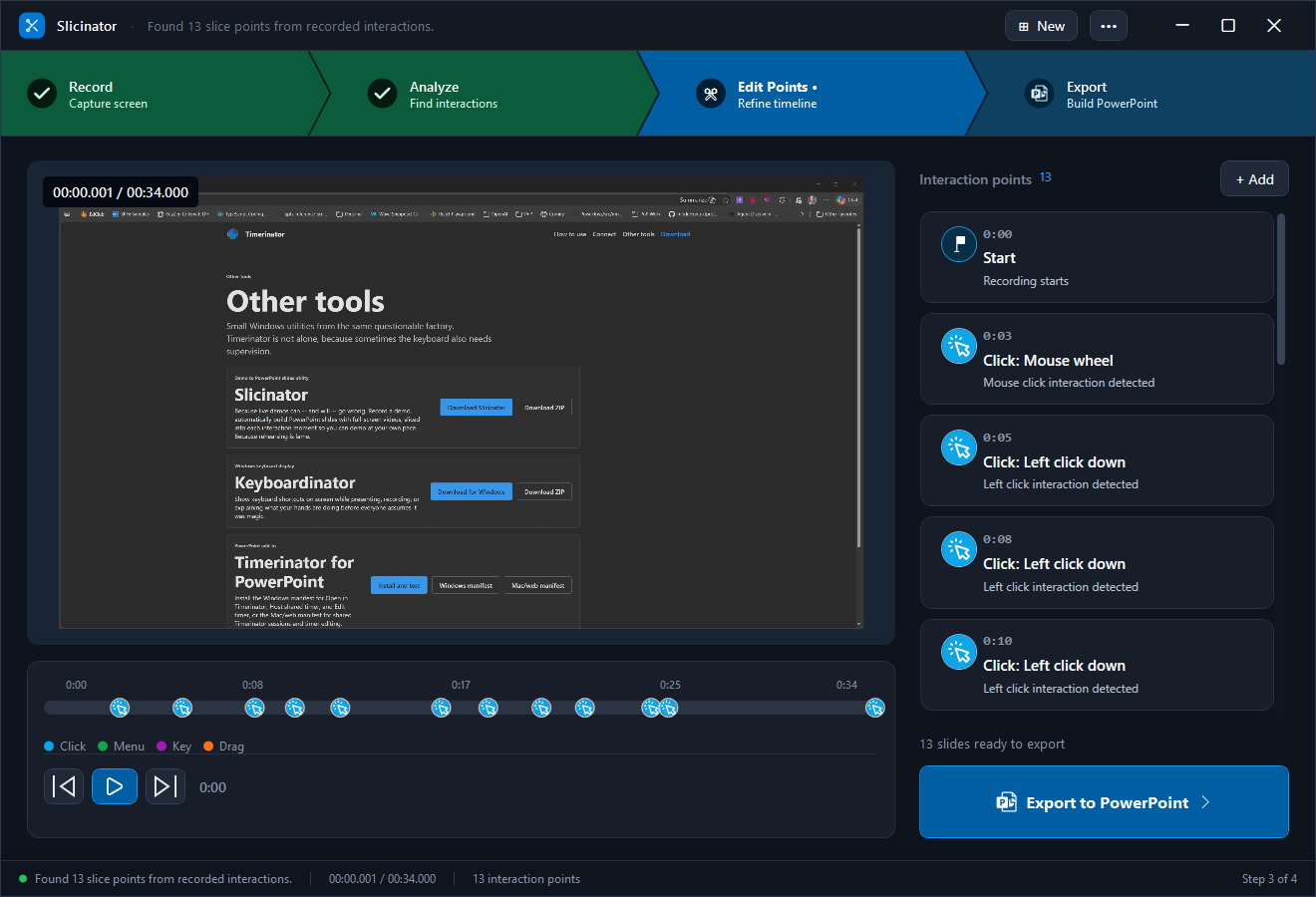The height and width of the screenshot is (897, 1316).
Task: Skip to the next interaction point
Action: [165, 786]
